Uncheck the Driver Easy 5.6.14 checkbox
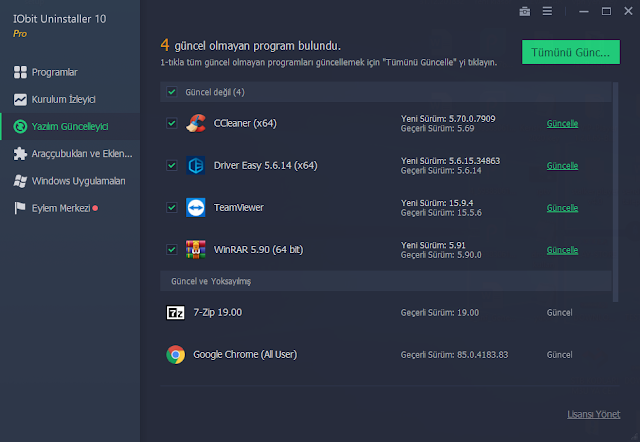The height and width of the screenshot is (442, 640). [x=172, y=165]
